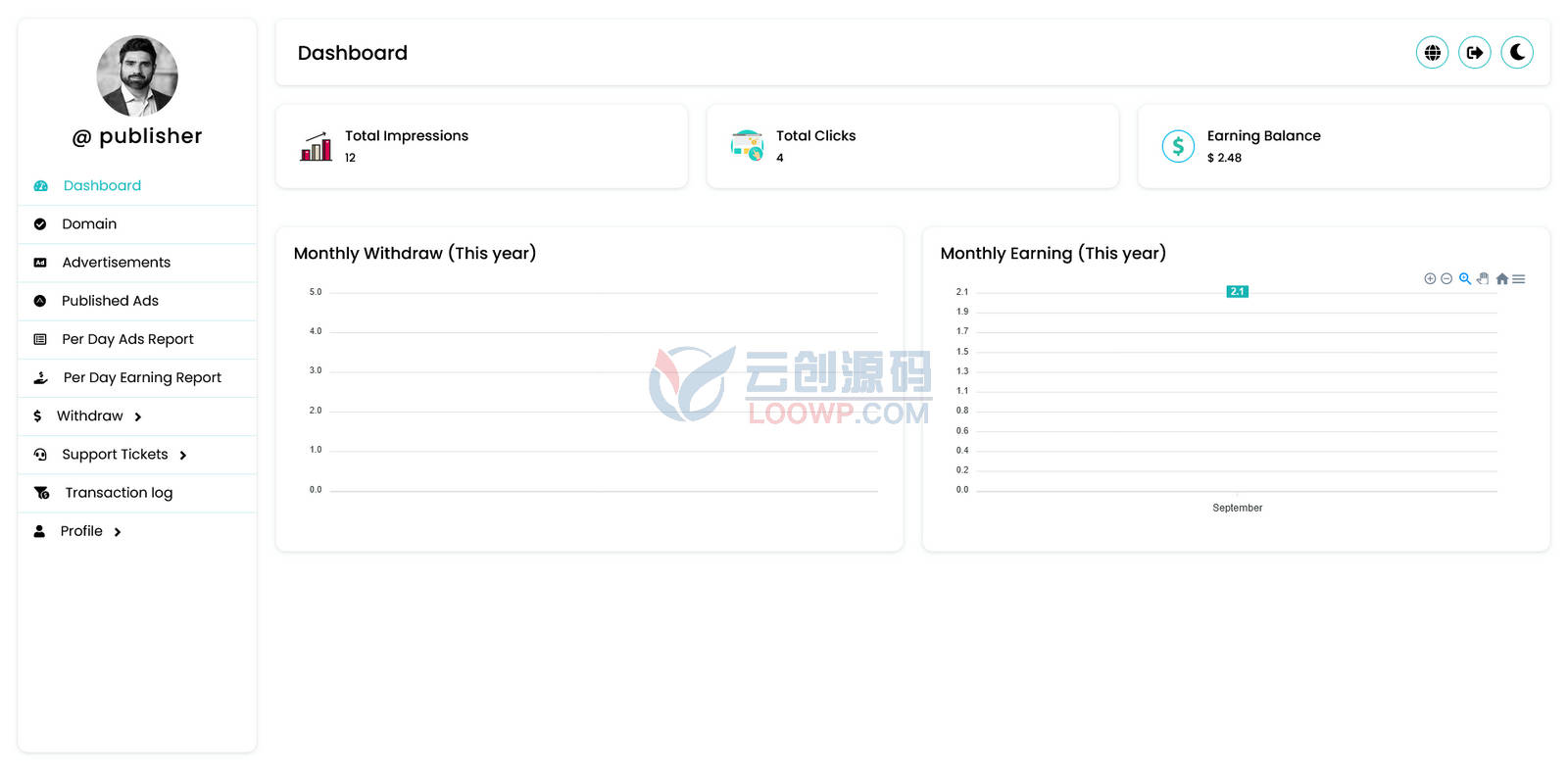
Task: Click the Total Impressions chart icon
Action: (x=316, y=146)
